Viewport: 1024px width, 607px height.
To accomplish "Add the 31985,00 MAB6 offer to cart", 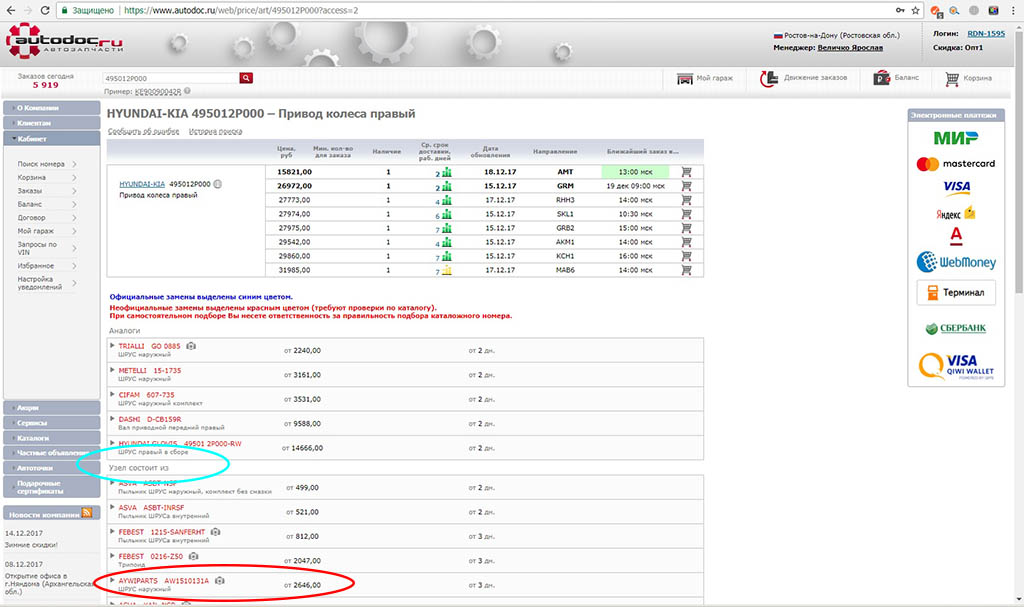I will 686,270.
